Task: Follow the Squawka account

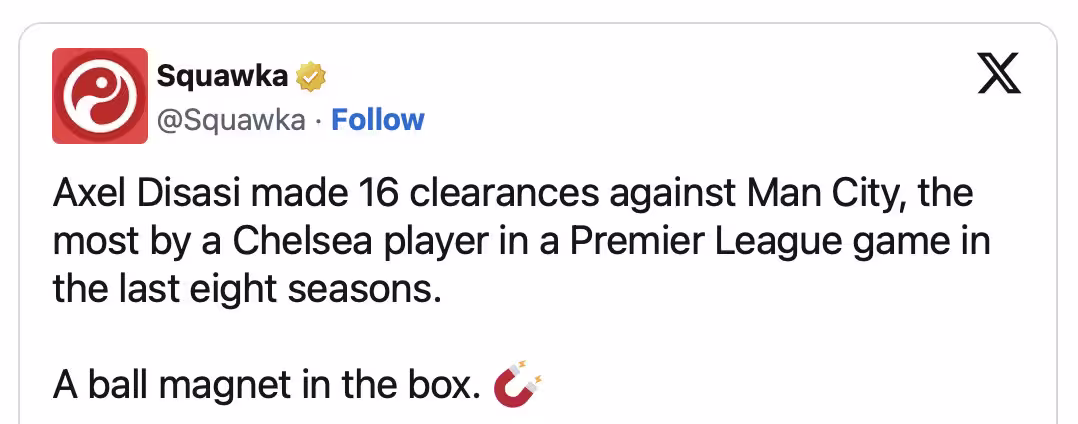Action: tap(377, 120)
